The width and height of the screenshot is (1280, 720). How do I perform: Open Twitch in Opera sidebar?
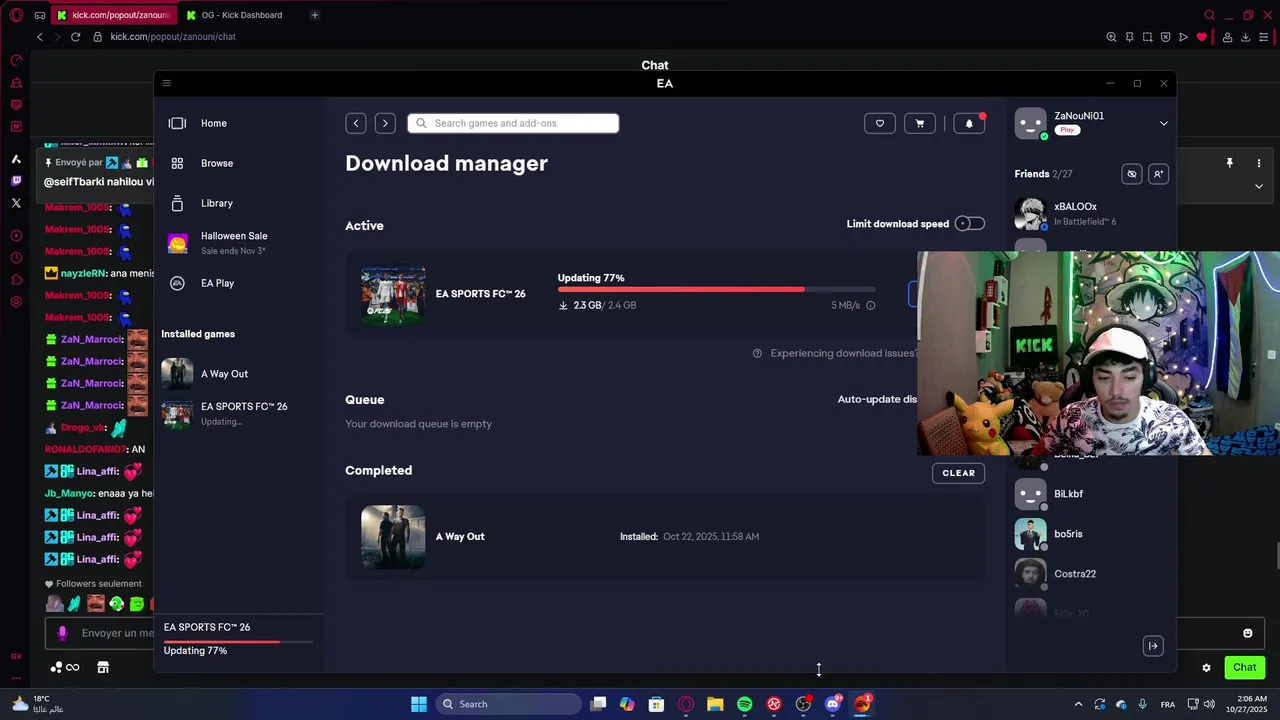coord(16,181)
